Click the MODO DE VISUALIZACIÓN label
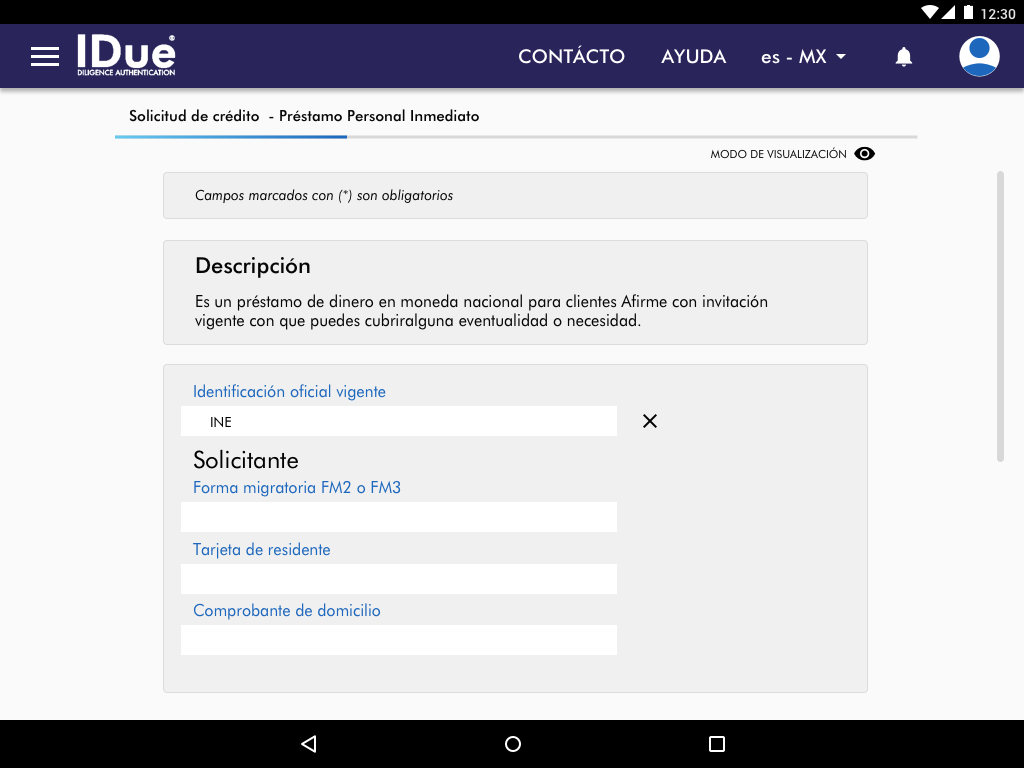The image size is (1024, 768). tap(778, 154)
